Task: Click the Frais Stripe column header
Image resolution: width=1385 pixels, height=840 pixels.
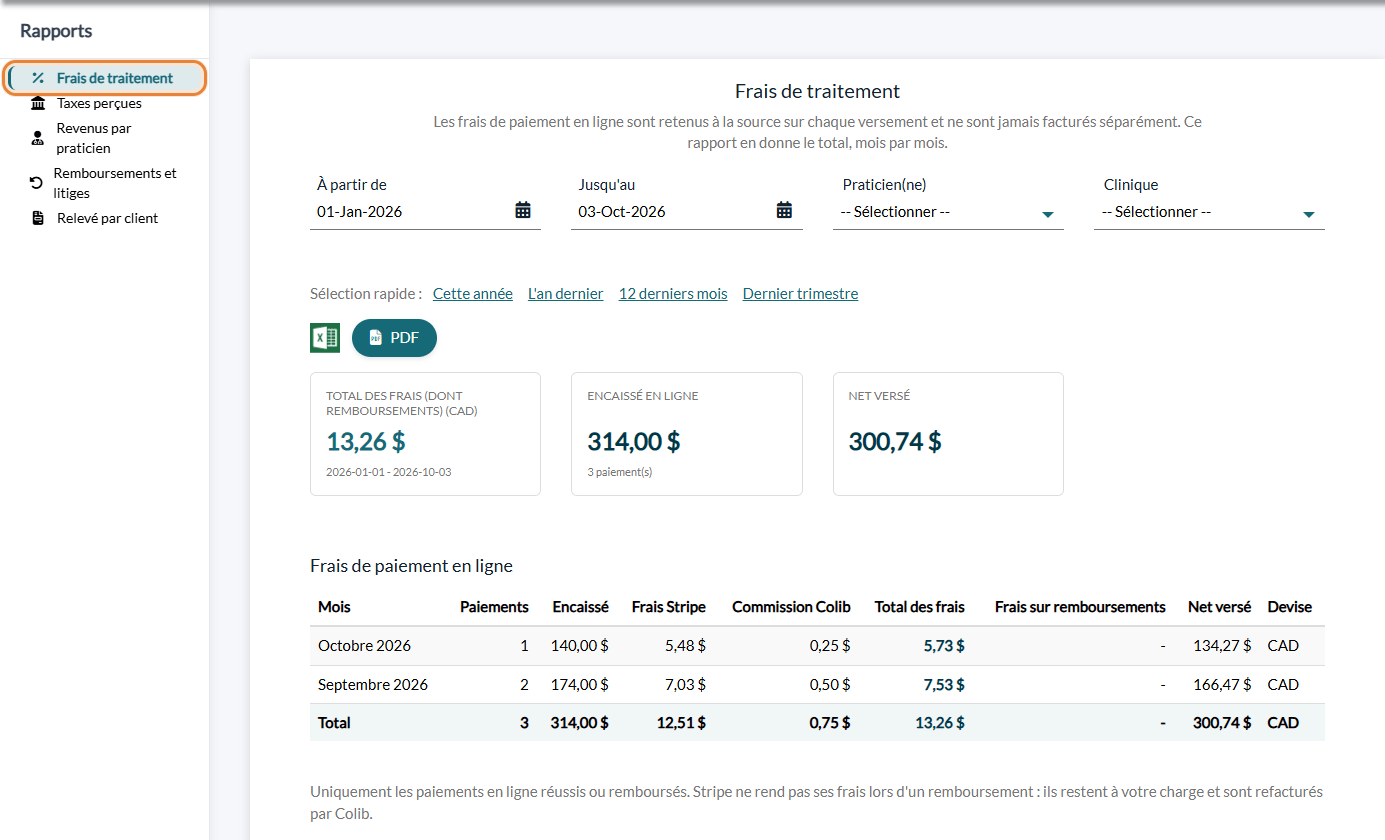Action: click(x=669, y=607)
